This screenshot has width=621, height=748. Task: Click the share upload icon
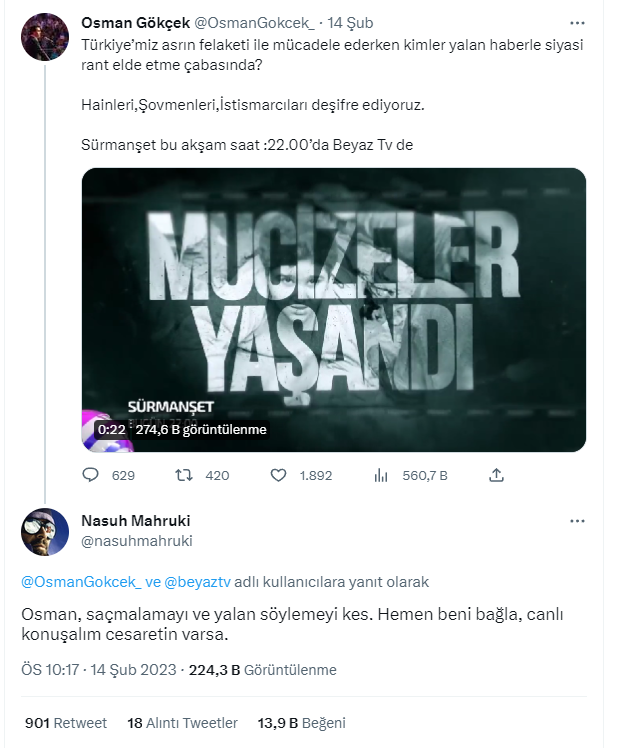click(x=498, y=476)
